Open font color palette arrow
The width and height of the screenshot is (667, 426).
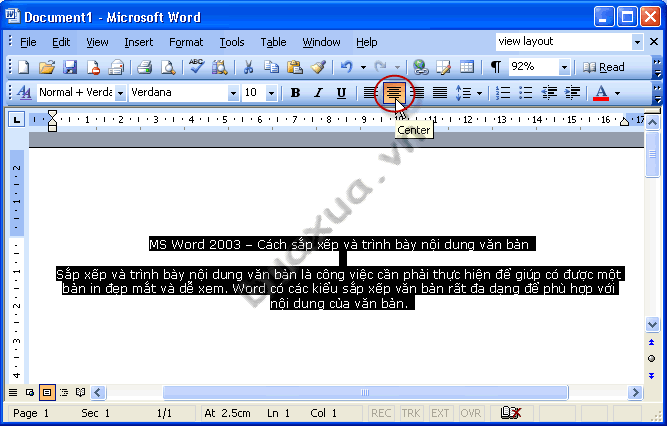point(617,93)
